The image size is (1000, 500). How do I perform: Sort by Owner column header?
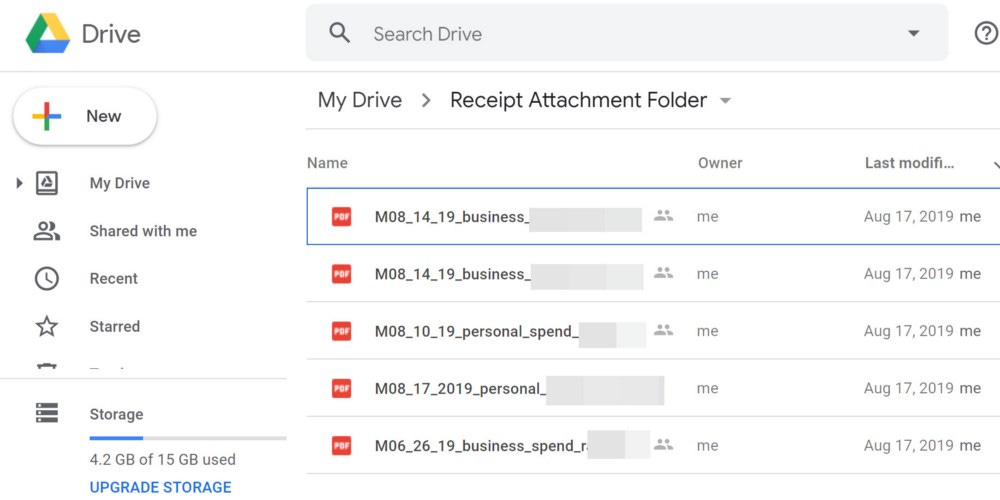[x=720, y=163]
